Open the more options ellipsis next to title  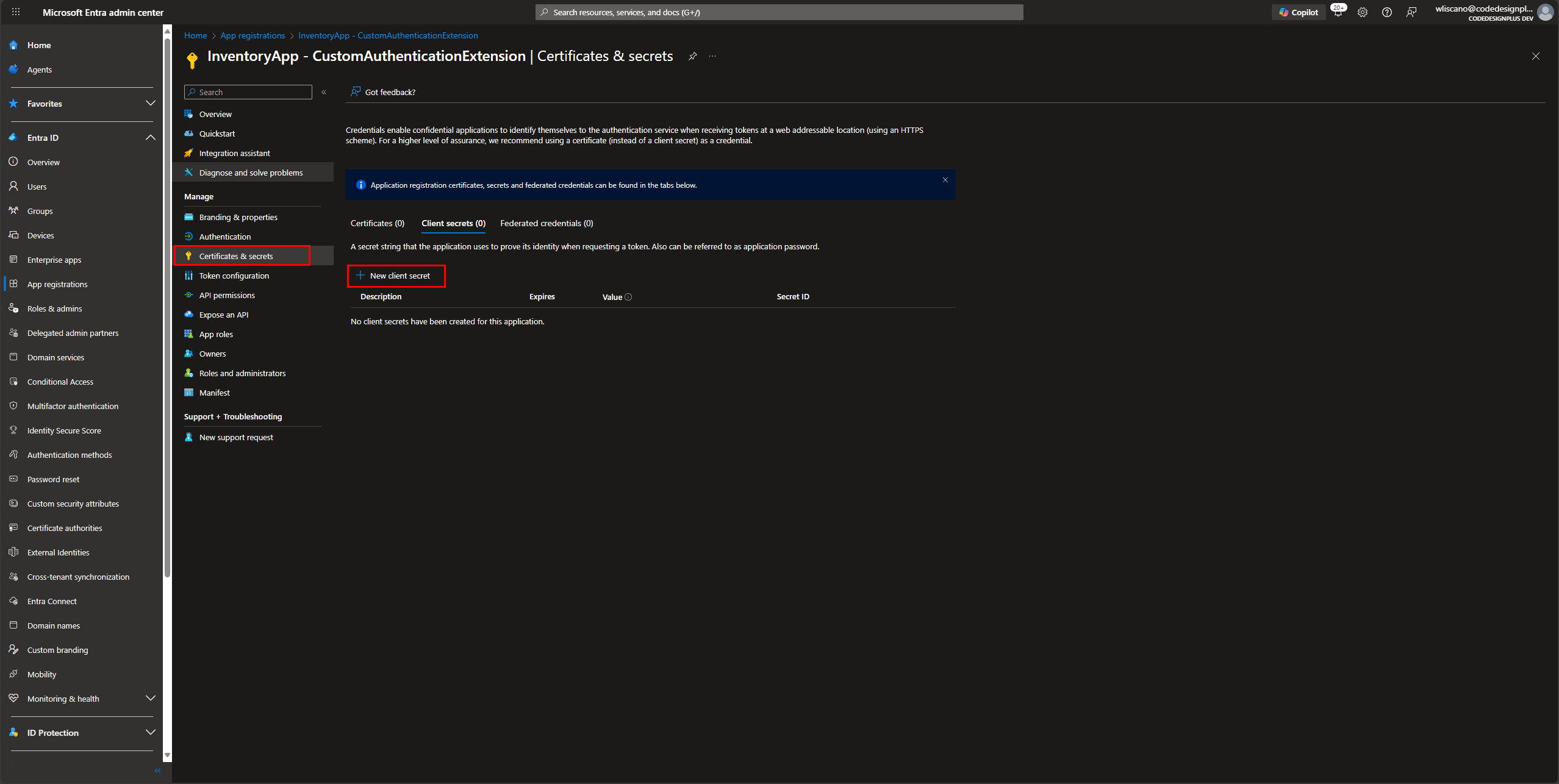pos(712,56)
